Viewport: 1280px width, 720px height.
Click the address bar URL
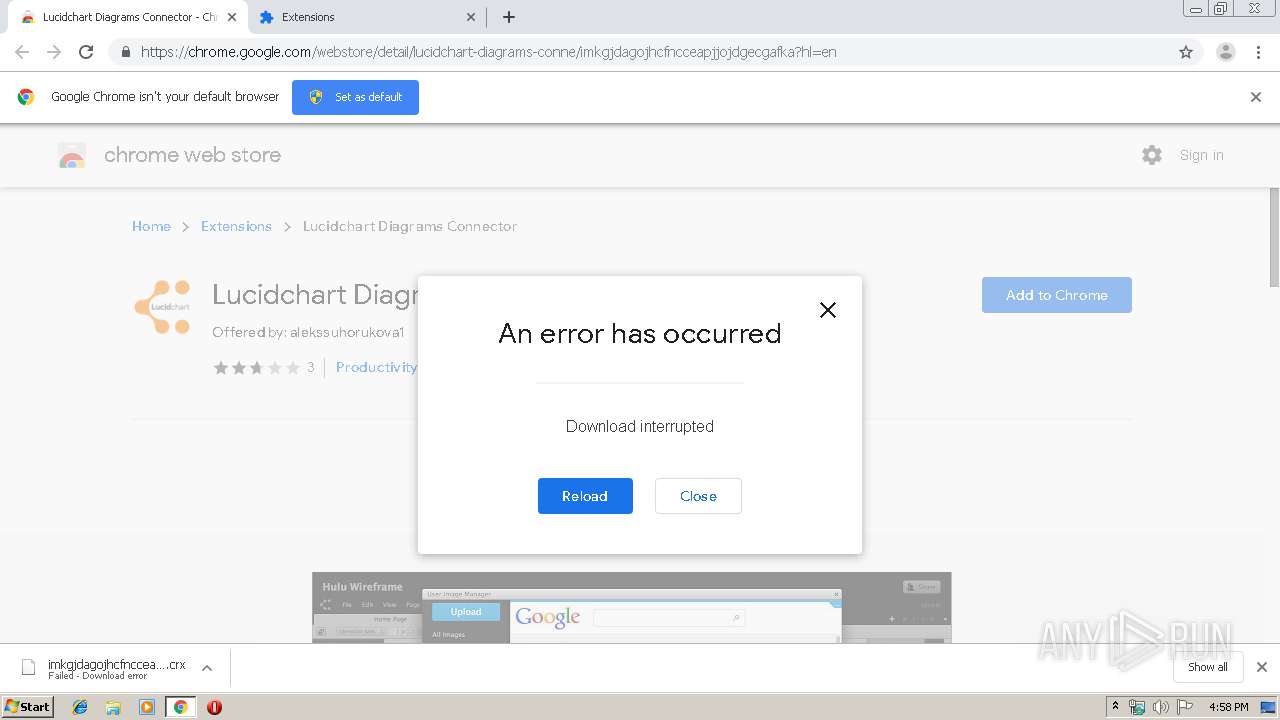pos(488,52)
